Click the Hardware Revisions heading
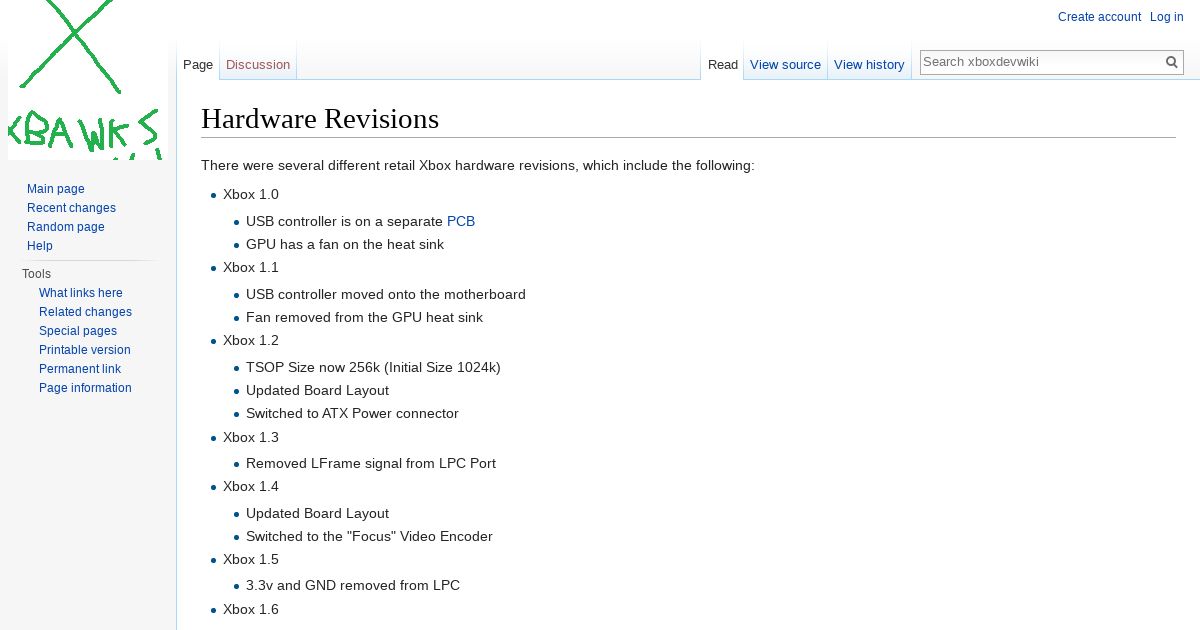Screen dimensions: 1200x630 click(320, 119)
